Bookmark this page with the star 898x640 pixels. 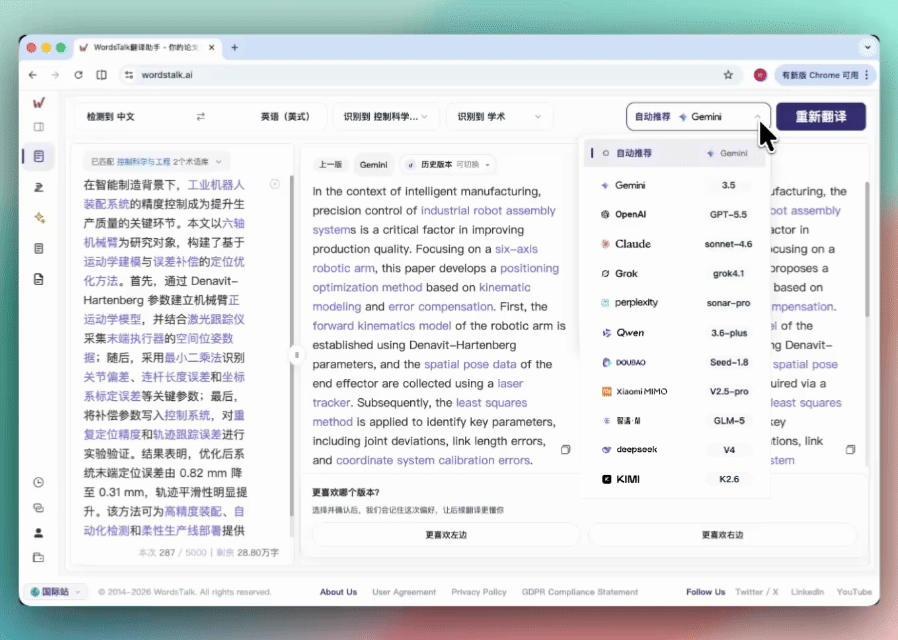(x=728, y=75)
